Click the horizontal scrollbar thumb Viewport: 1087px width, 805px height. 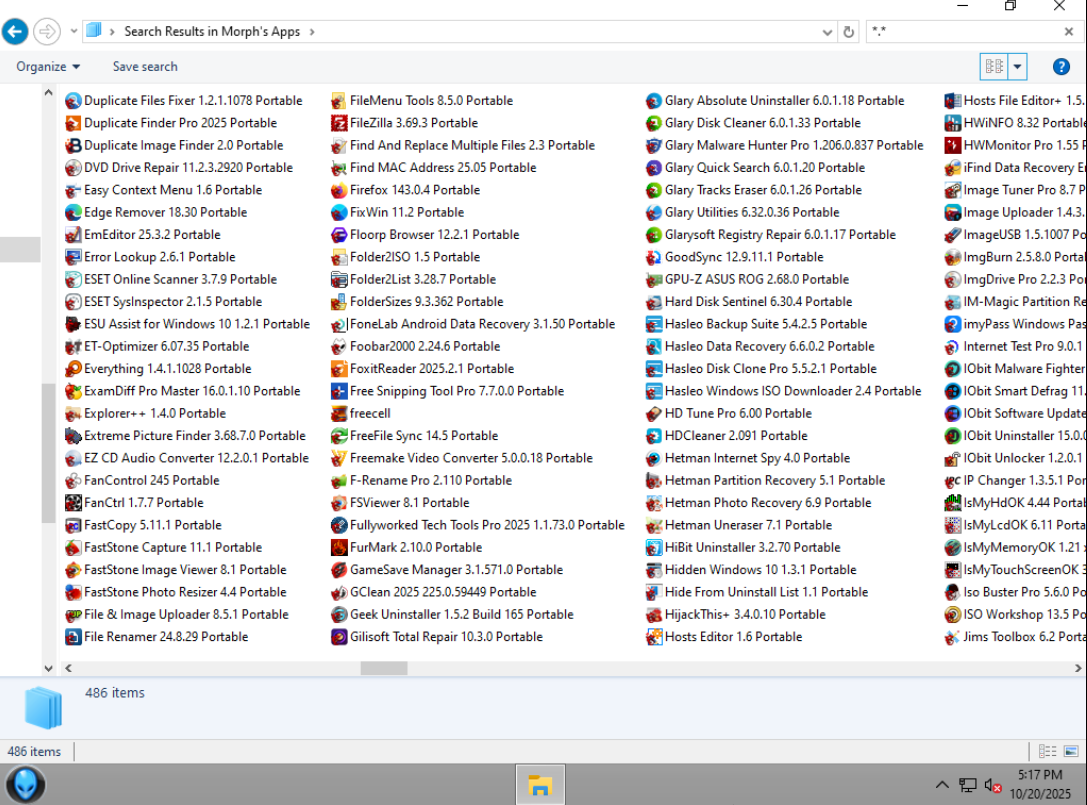pos(383,668)
